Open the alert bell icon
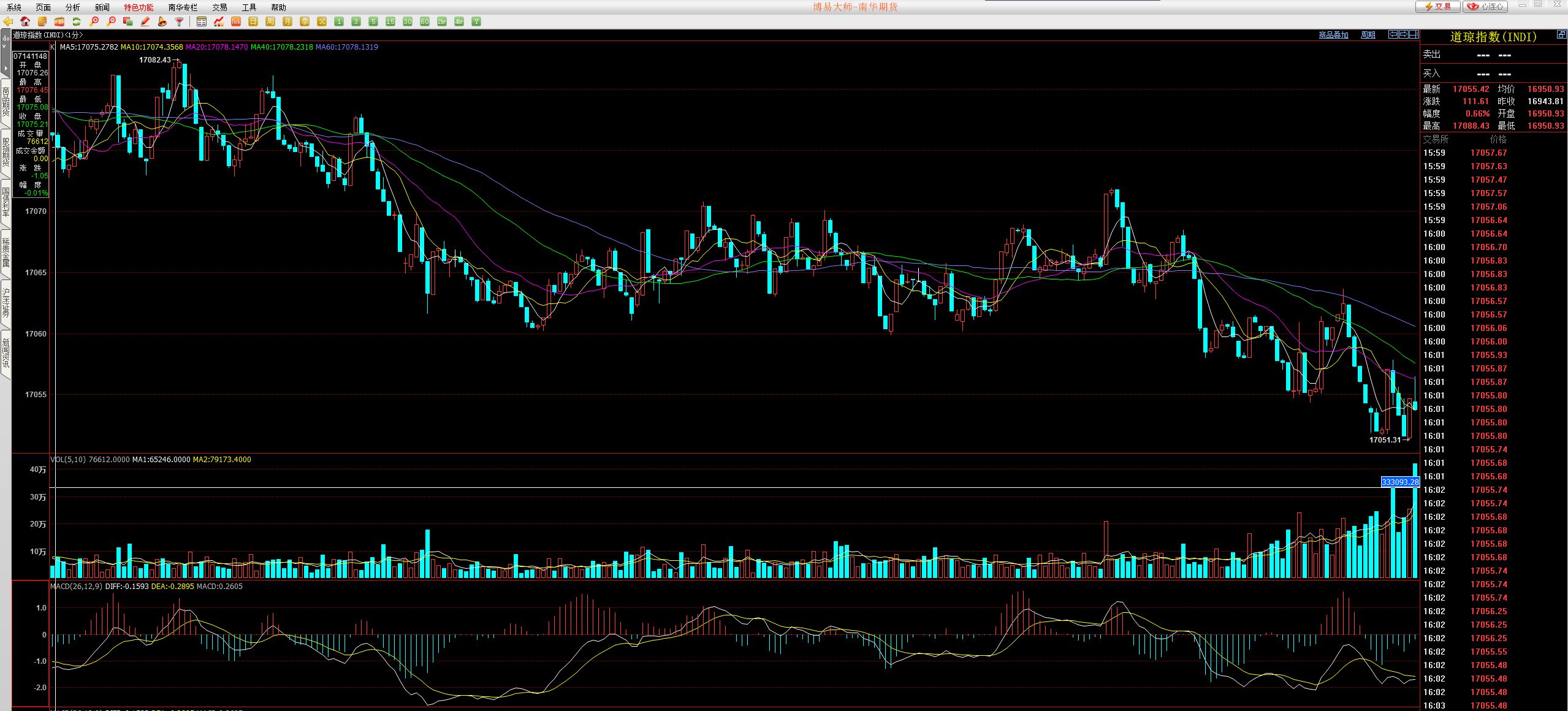The height and width of the screenshot is (711, 1568). point(162,21)
